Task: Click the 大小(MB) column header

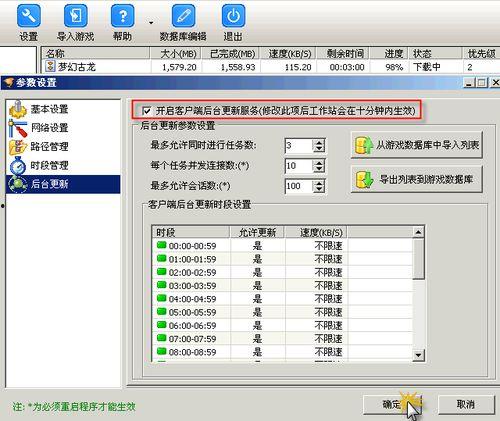Action: tap(176, 53)
